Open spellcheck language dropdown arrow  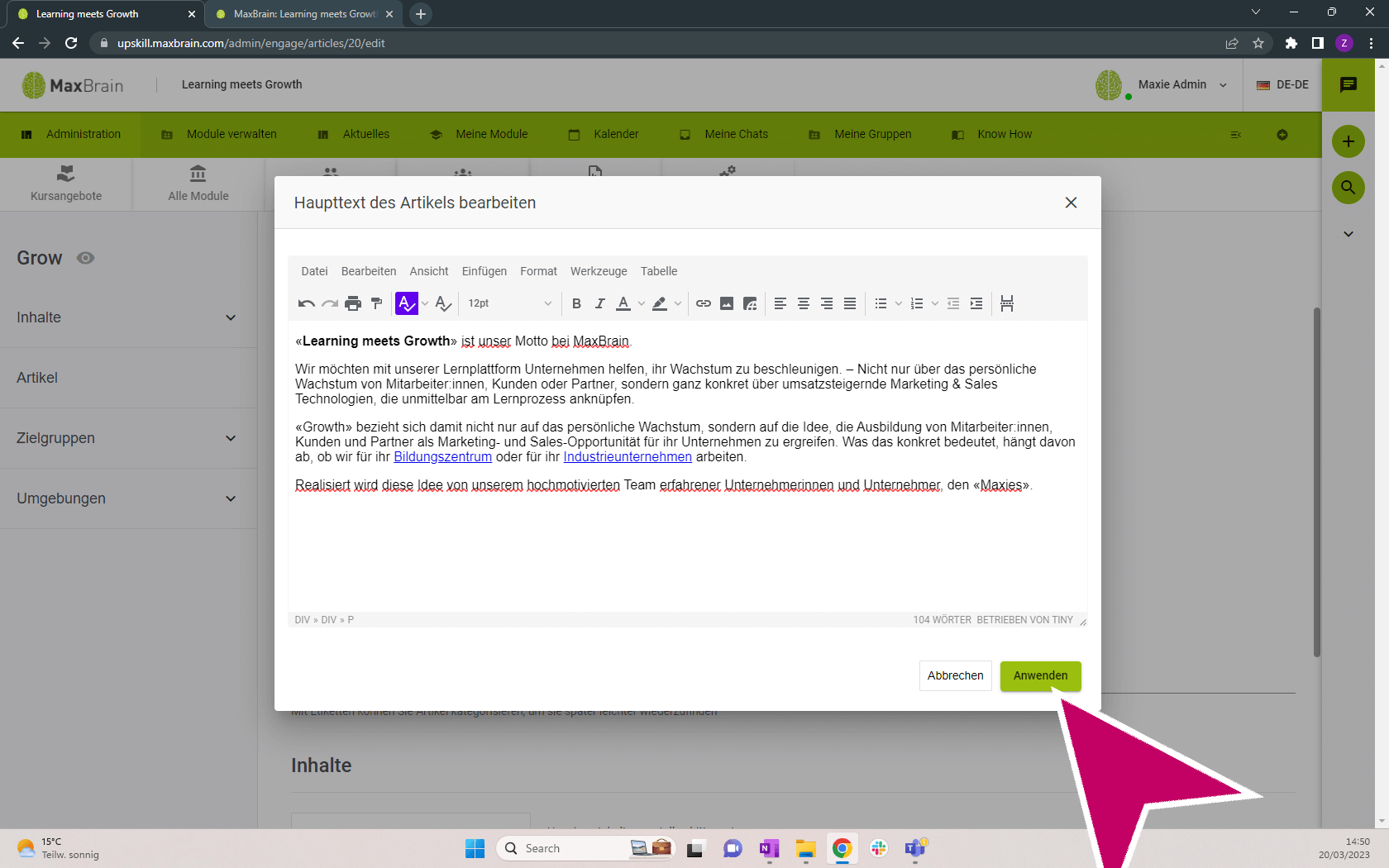[425, 303]
